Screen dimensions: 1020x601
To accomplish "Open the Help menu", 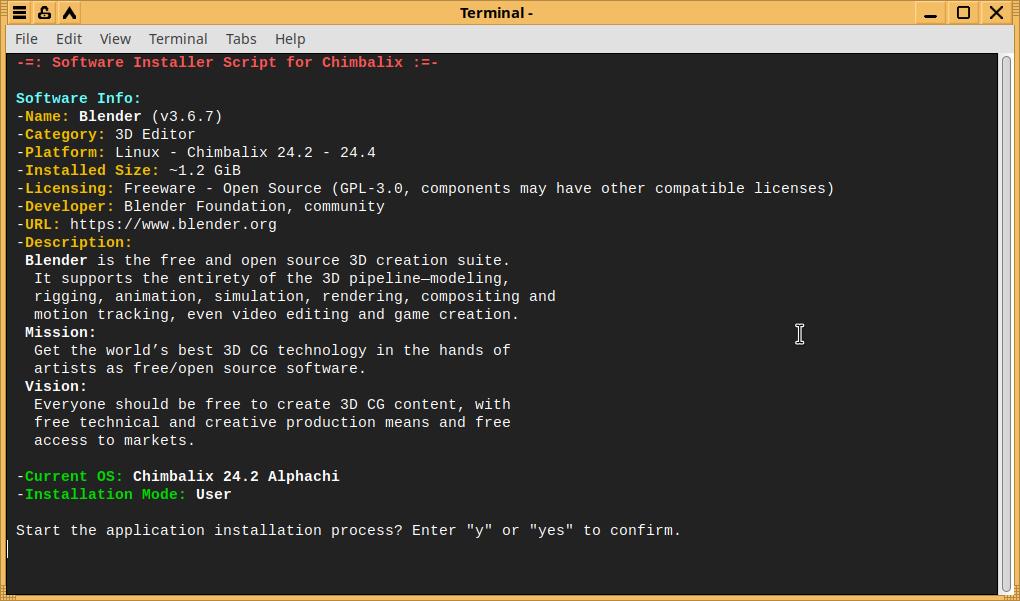I will pos(290,39).
